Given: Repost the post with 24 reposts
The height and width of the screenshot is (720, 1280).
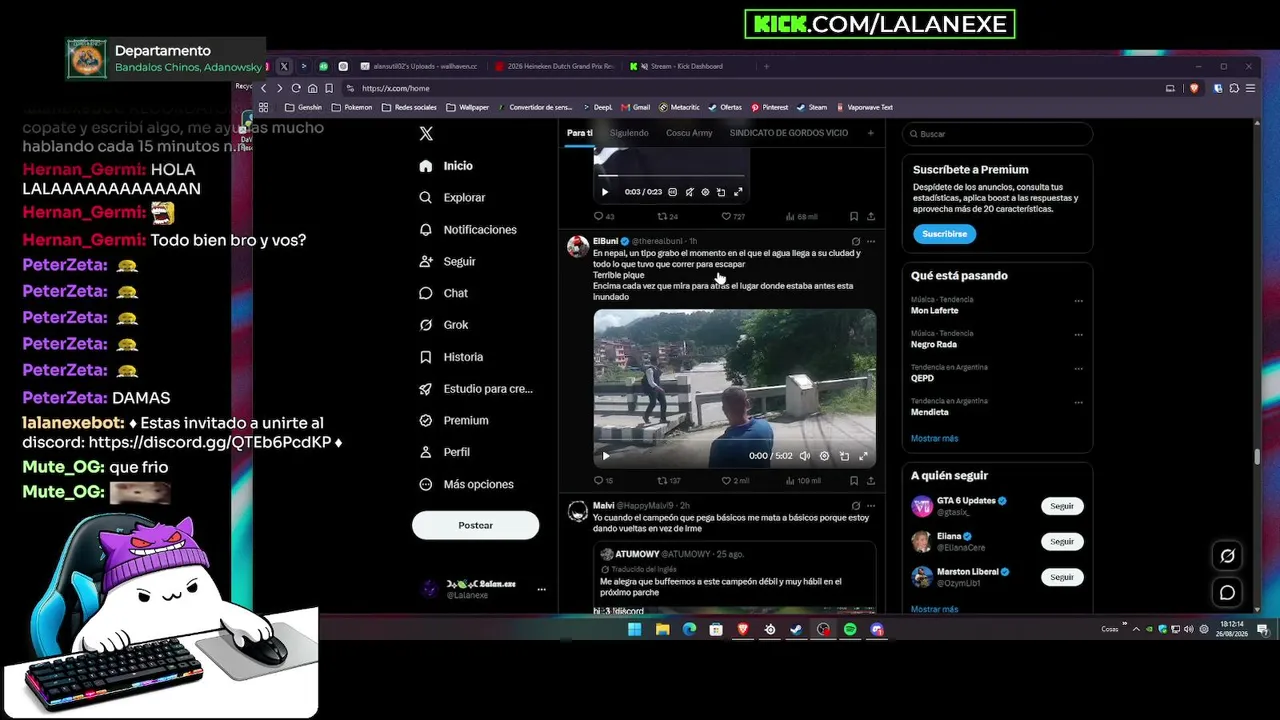Looking at the screenshot, I should (x=661, y=216).
